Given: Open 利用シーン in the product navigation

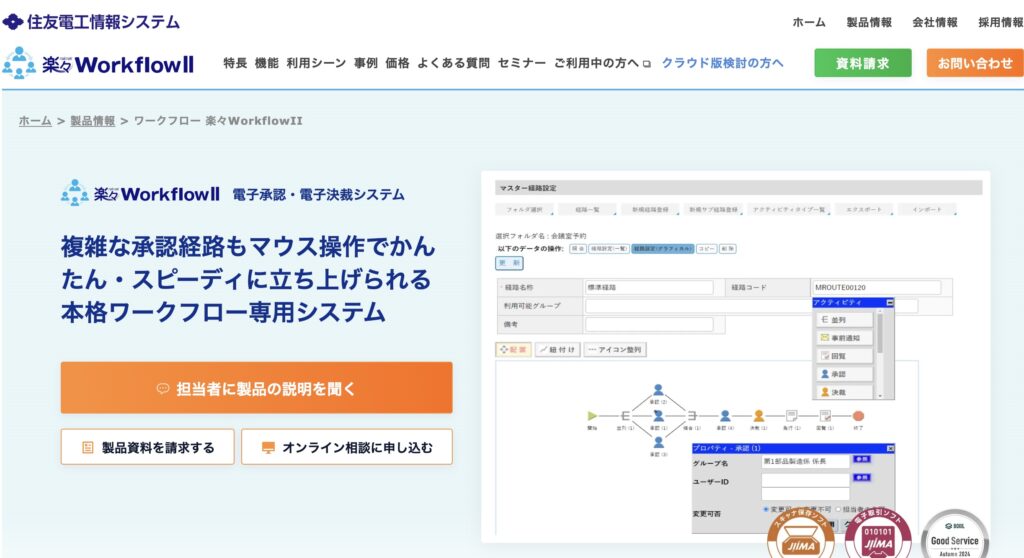Looking at the screenshot, I should [x=316, y=63].
